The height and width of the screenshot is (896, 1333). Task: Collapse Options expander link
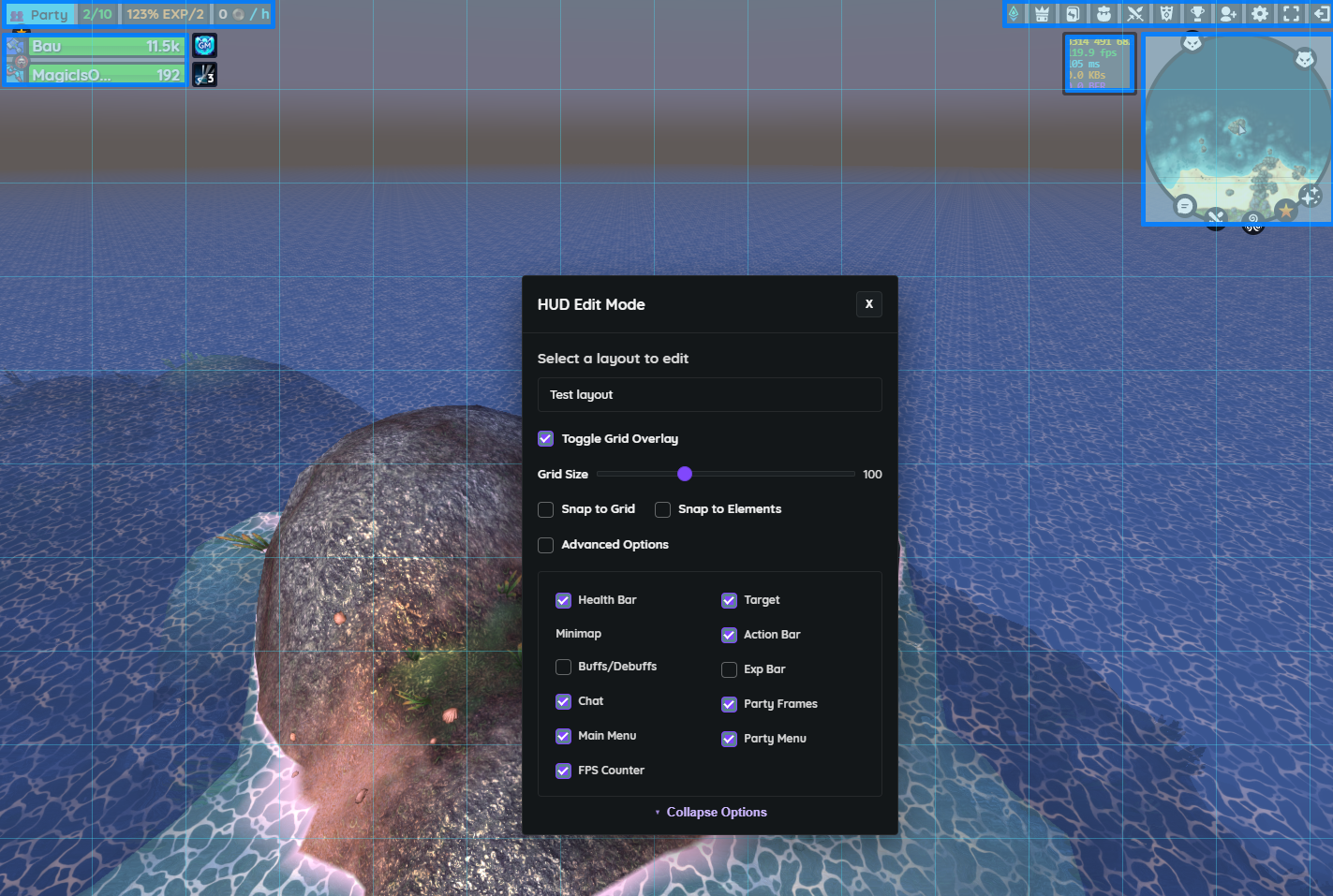[x=710, y=812]
